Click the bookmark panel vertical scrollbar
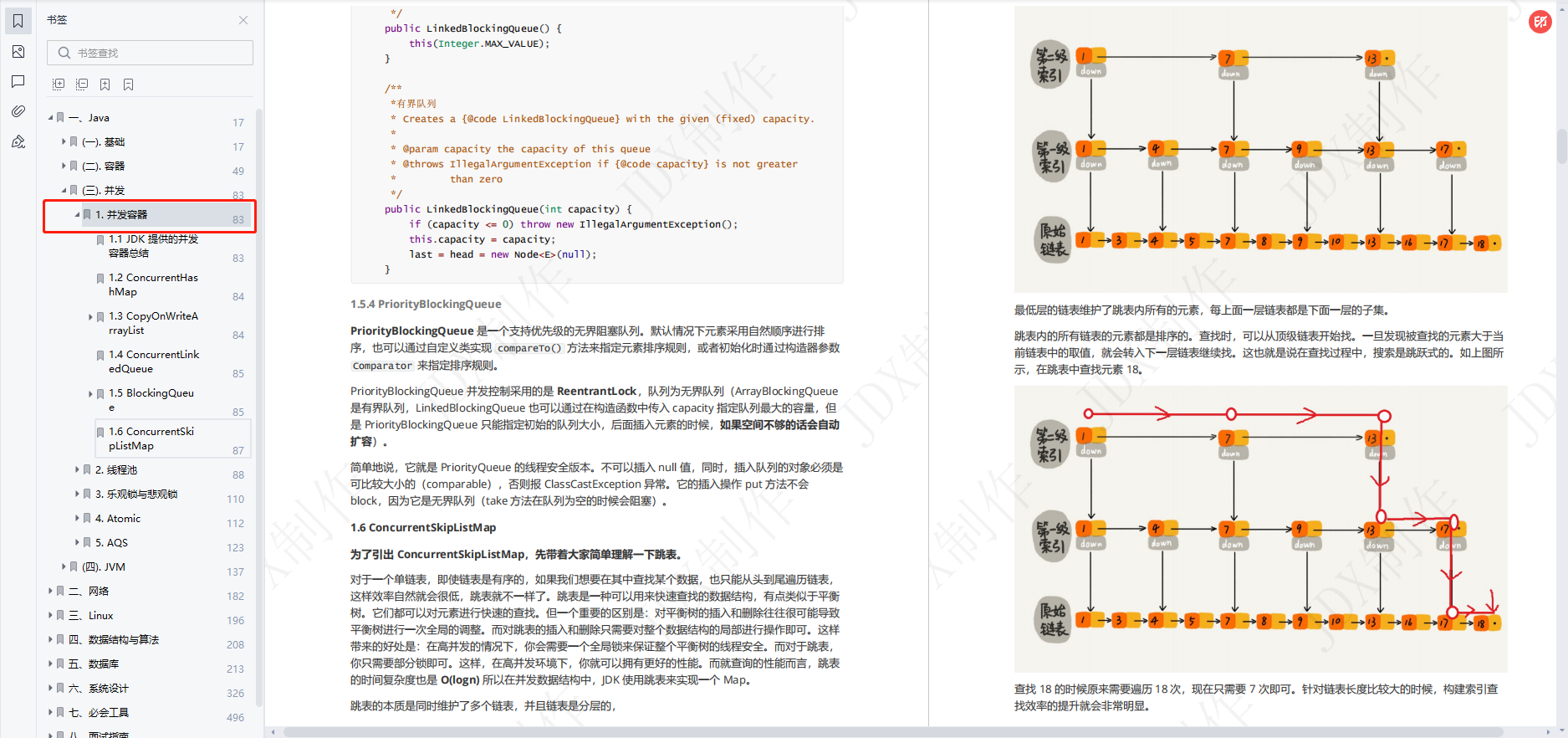 pyautogui.click(x=259, y=408)
